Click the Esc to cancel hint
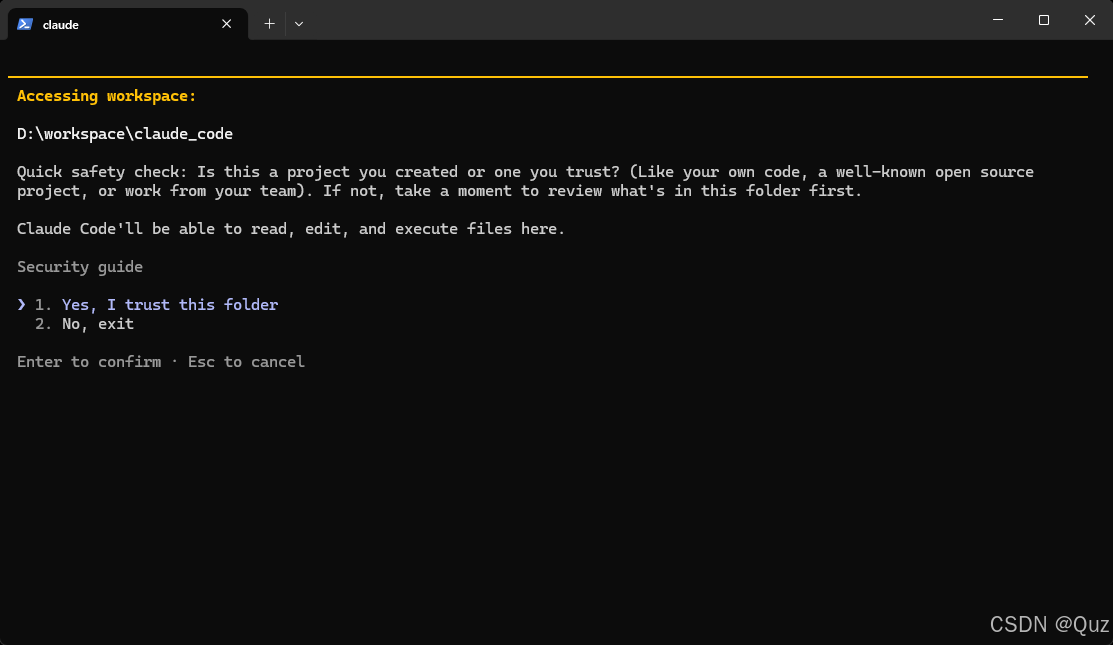1113x645 pixels. pyautogui.click(x=246, y=362)
